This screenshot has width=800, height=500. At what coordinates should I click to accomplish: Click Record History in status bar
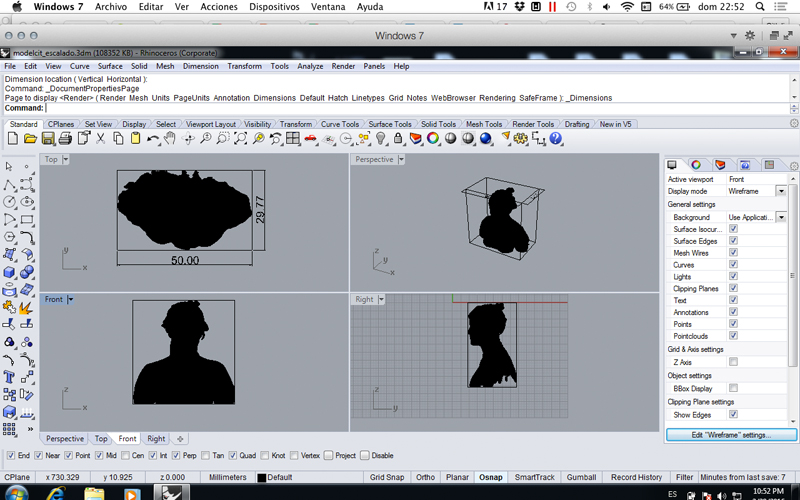pos(636,478)
